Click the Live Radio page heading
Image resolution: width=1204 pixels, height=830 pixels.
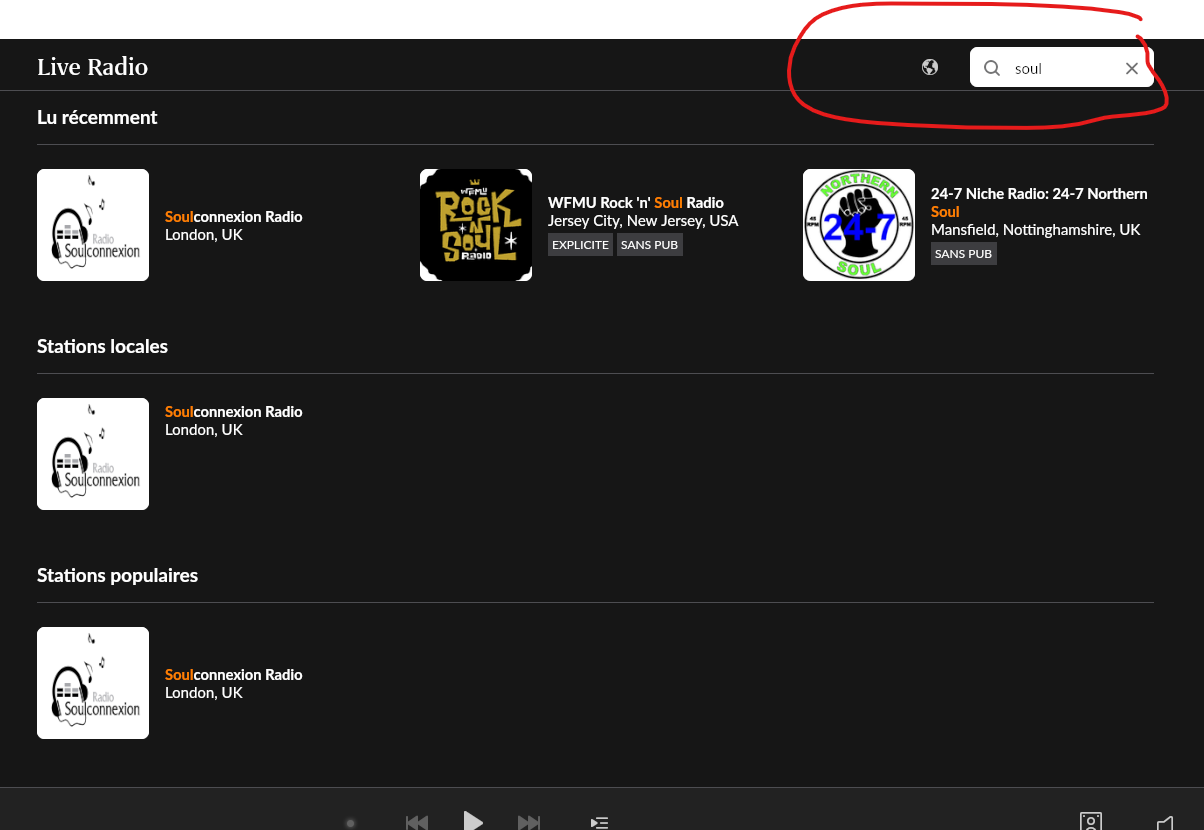(x=92, y=67)
